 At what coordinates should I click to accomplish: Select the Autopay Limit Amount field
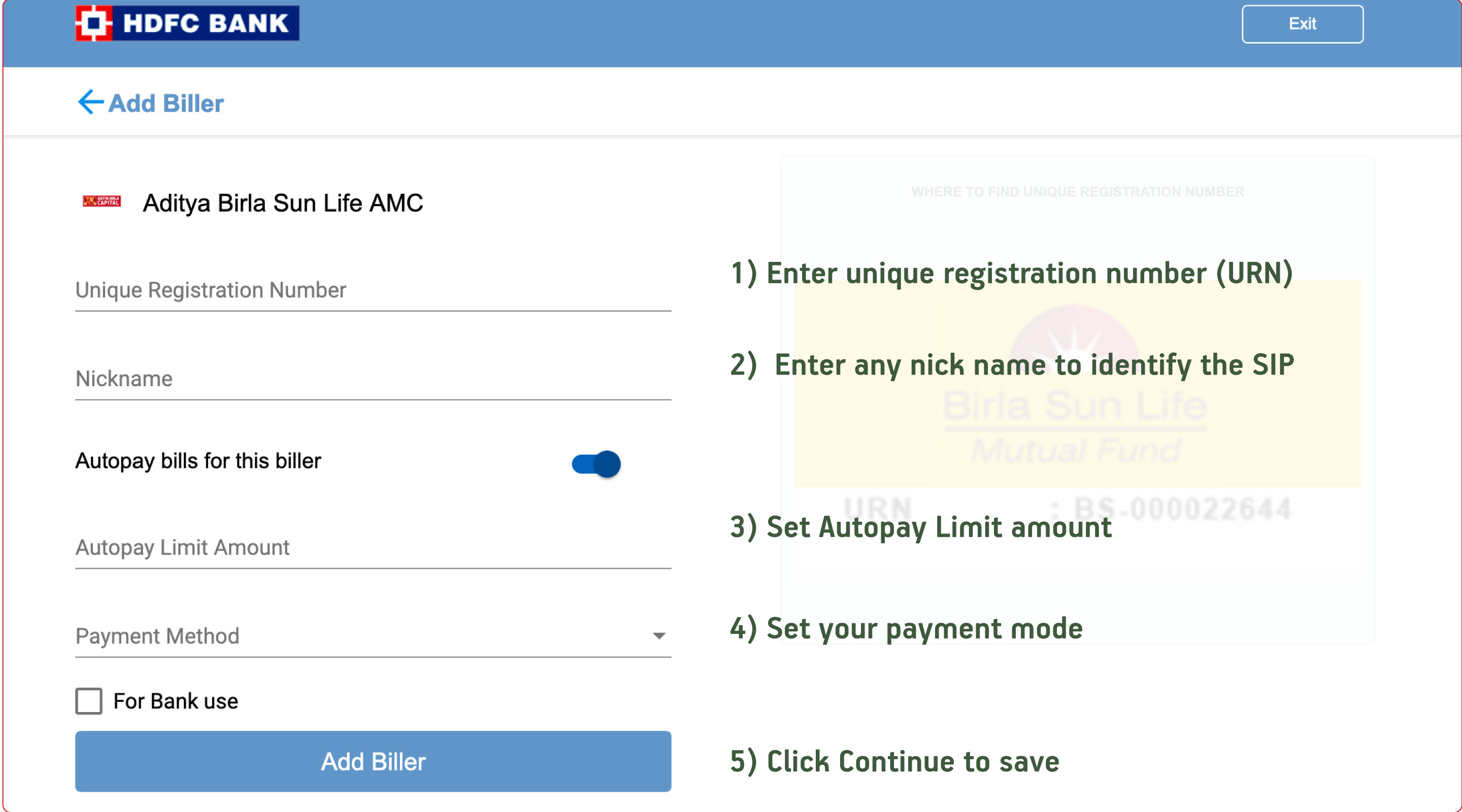click(x=373, y=548)
